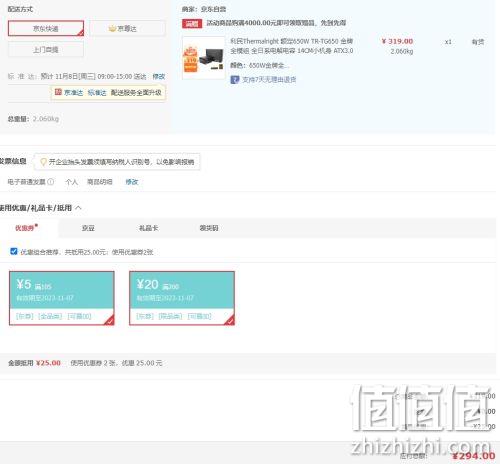Screen dimensions: 500x464
Task: Click the invoice tip lightbulb icon
Action: coord(43,162)
